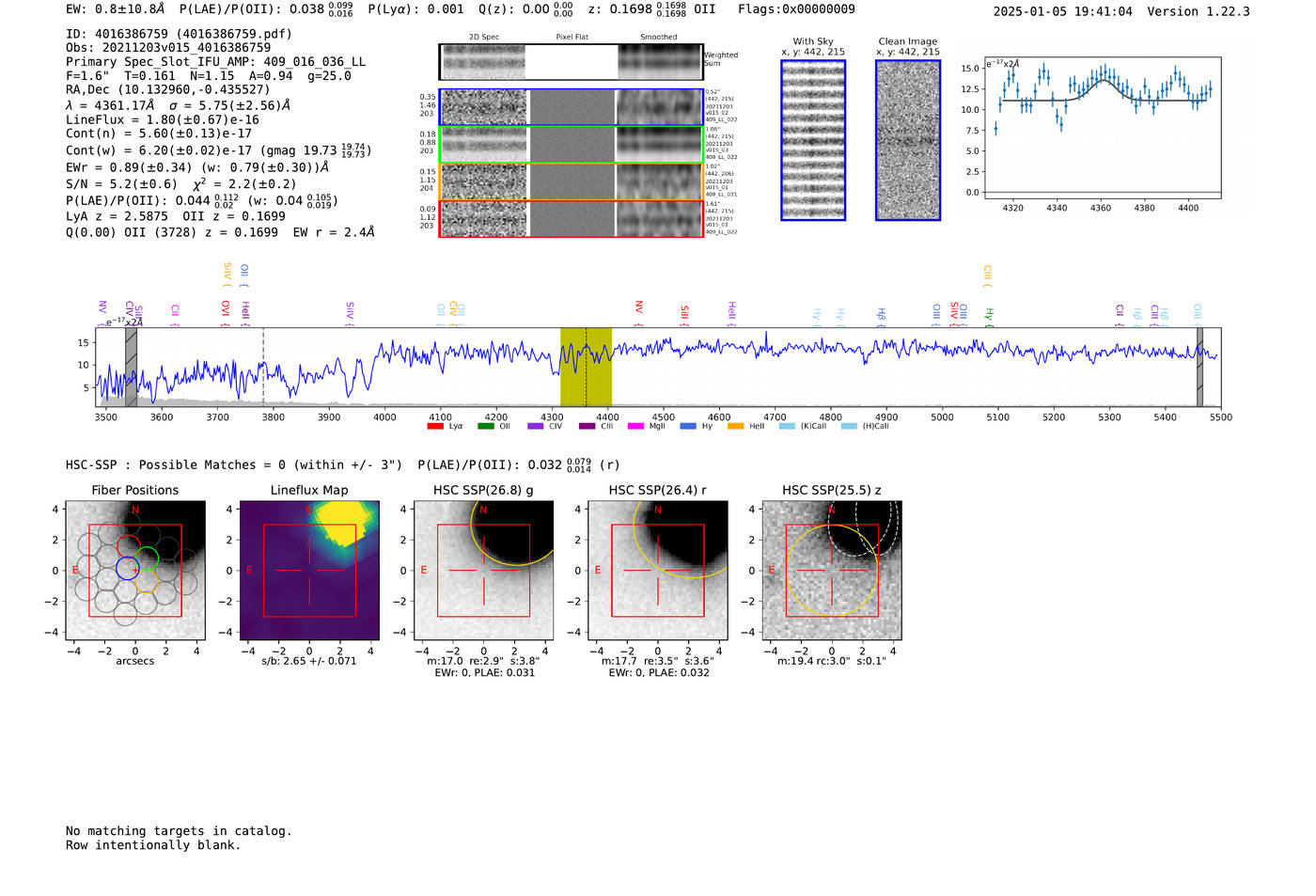The width and height of the screenshot is (1316, 896).
Task: Select the RA,Dec coordinates text
Action: click(x=167, y=90)
